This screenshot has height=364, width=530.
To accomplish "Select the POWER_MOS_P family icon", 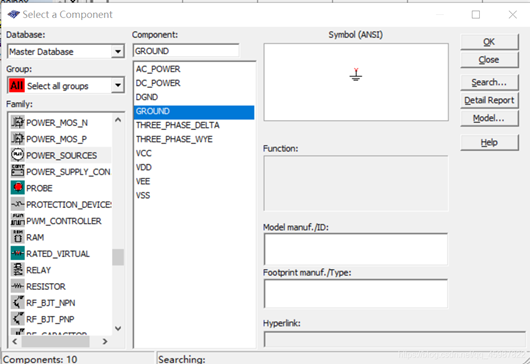I will [x=18, y=139].
